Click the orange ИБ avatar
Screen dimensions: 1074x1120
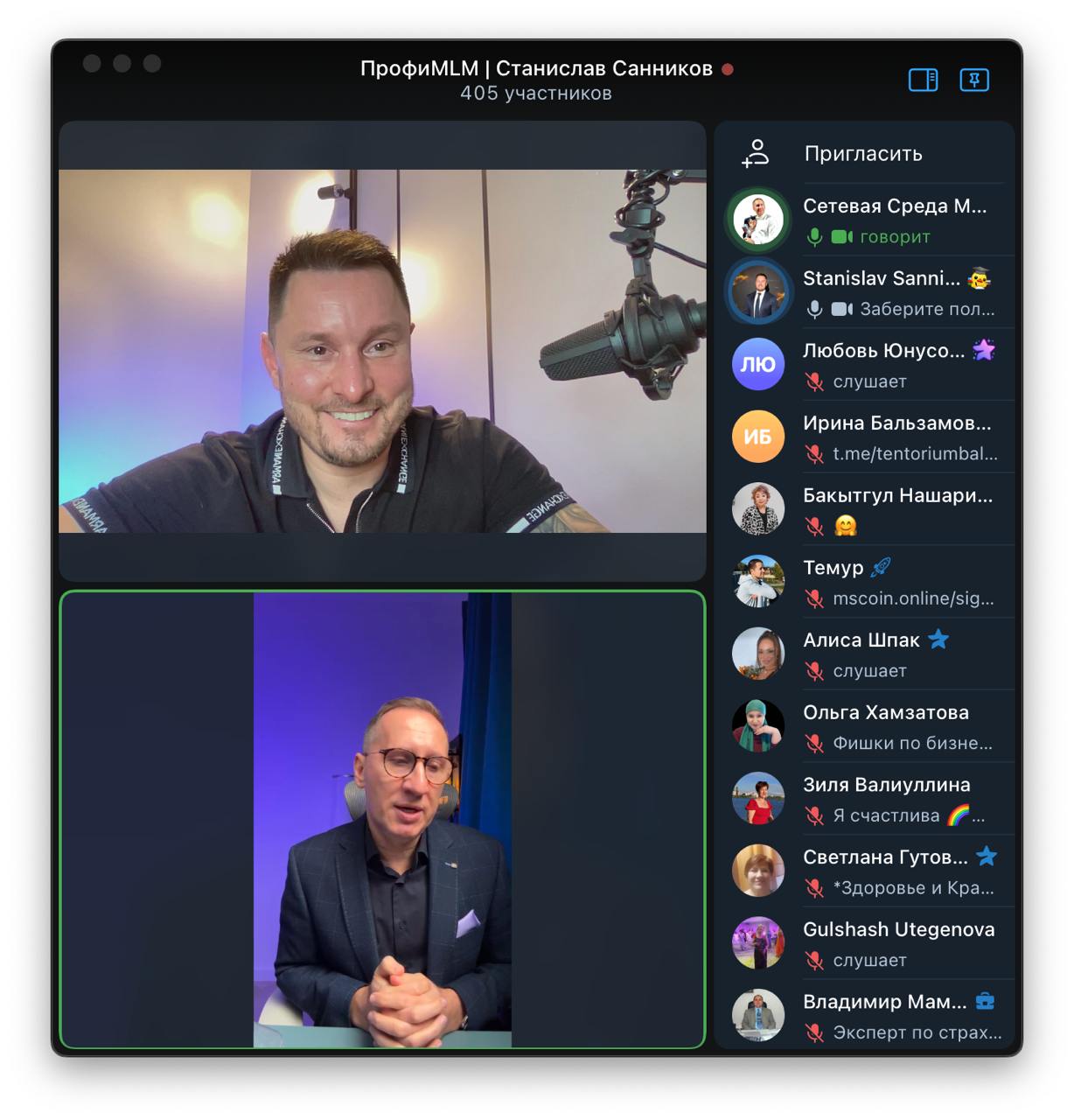757,437
